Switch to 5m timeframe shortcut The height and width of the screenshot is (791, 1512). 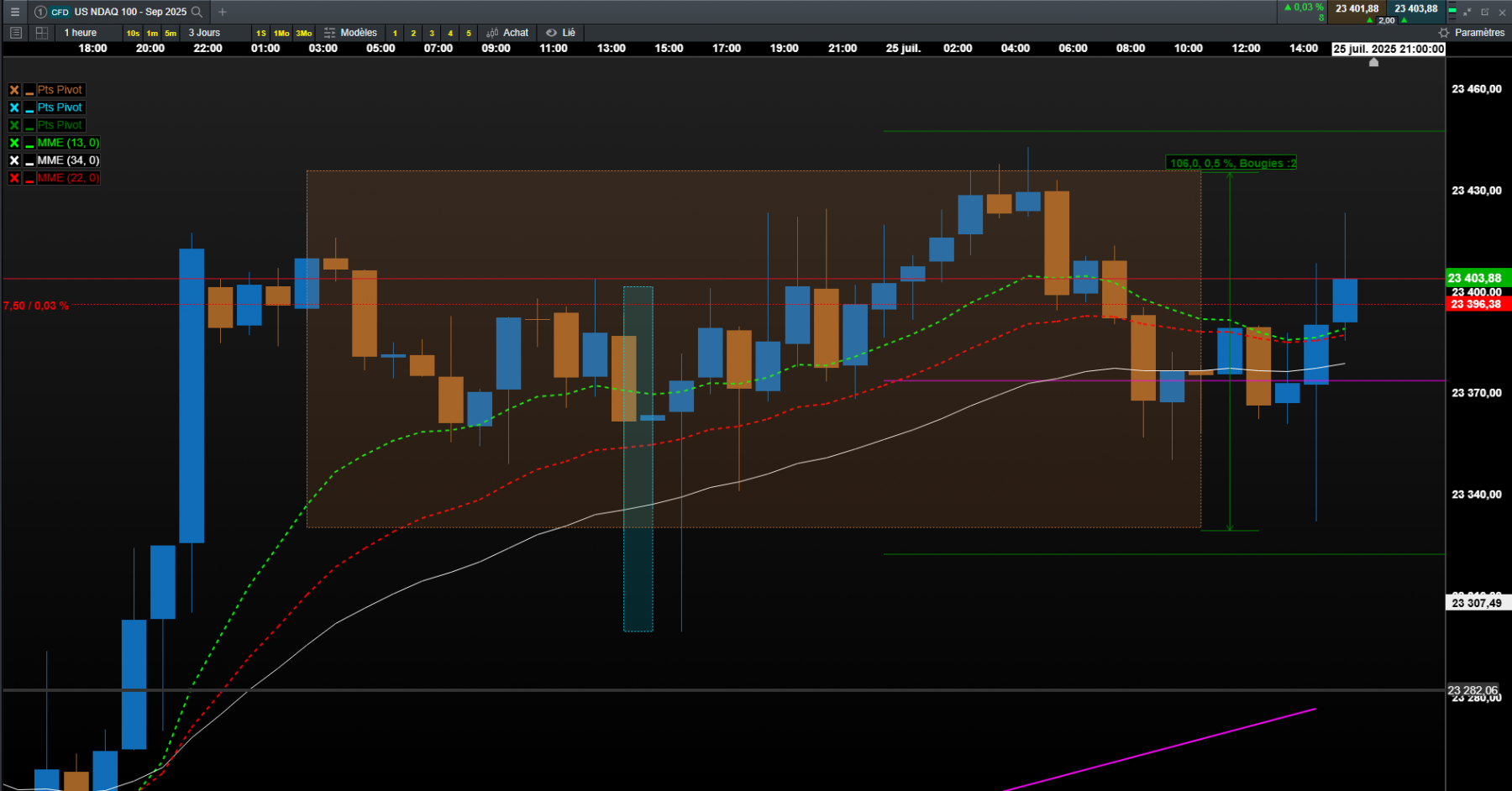[x=171, y=34]
